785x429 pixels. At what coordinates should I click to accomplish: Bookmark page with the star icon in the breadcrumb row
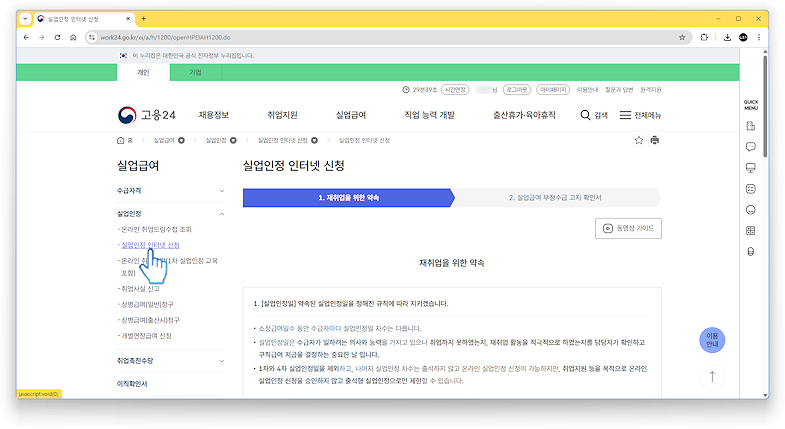coord(639,140)
